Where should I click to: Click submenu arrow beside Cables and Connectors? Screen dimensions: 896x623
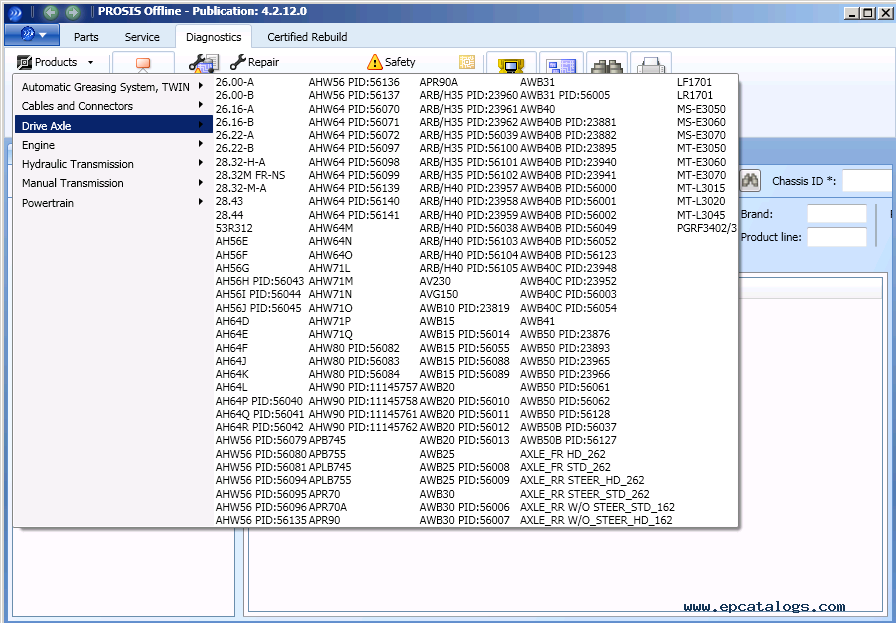click(201, 105)
